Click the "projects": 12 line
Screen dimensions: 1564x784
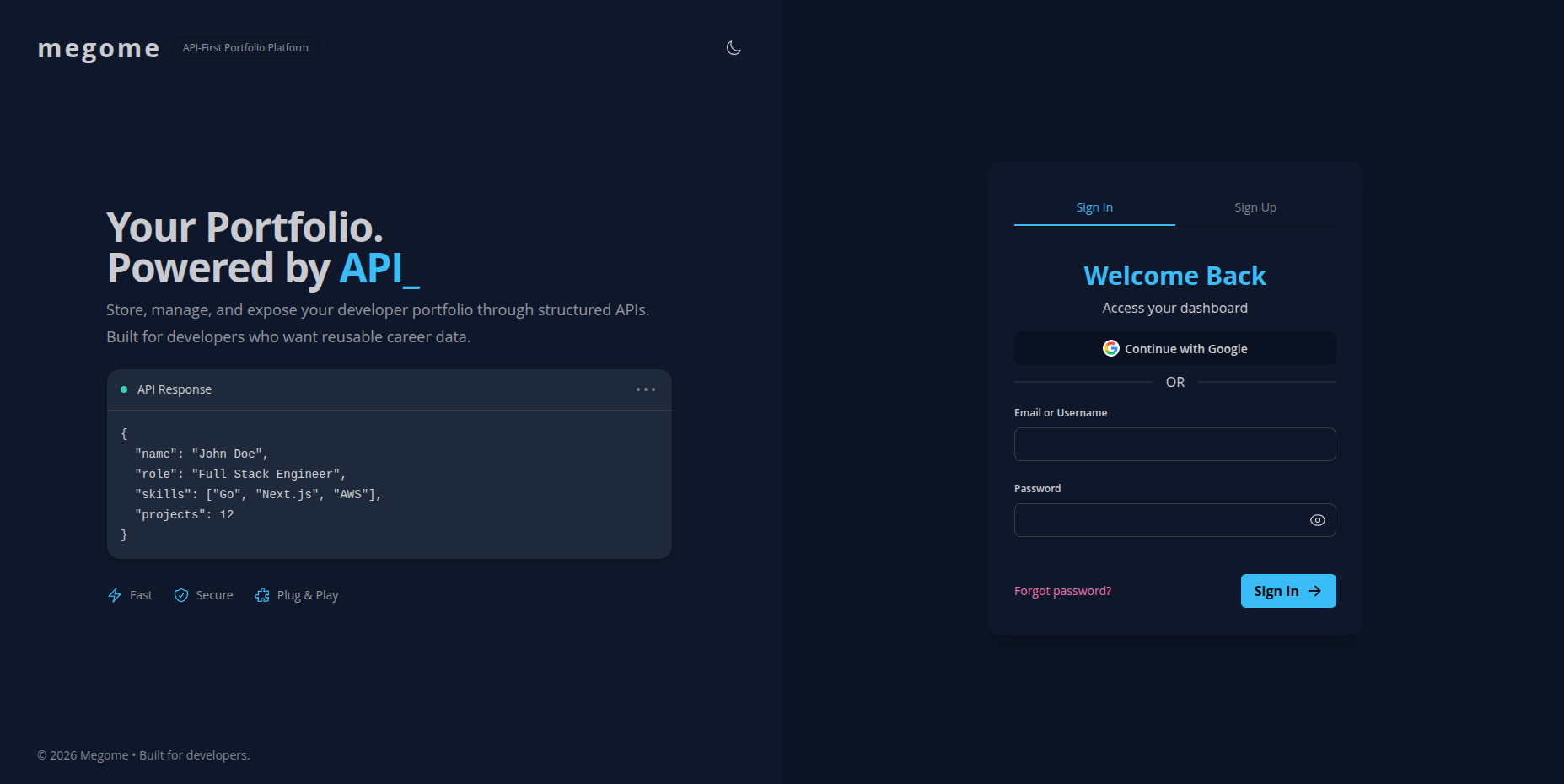[185, 514]
